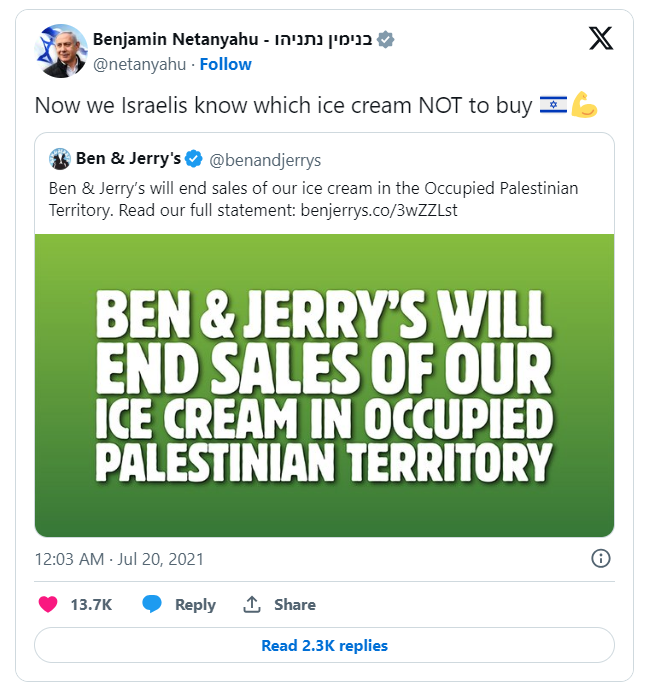Like the tweet with the heart icon
Viewport: 662px width, 685px height.
pos(48,605)
